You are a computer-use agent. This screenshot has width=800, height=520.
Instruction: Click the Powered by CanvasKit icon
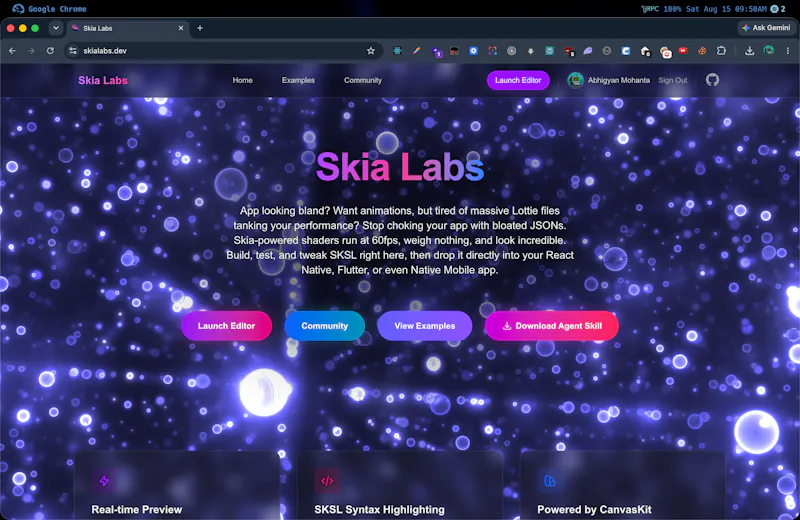click(549, 481)
